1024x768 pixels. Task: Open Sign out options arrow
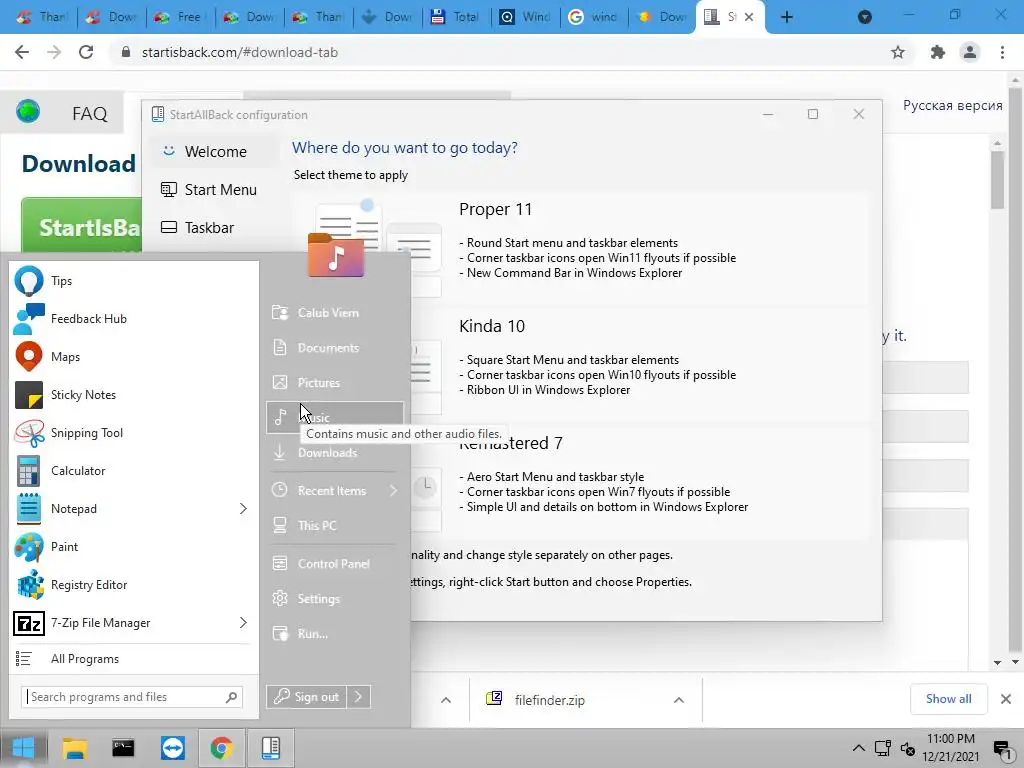[x=359, y=697]
